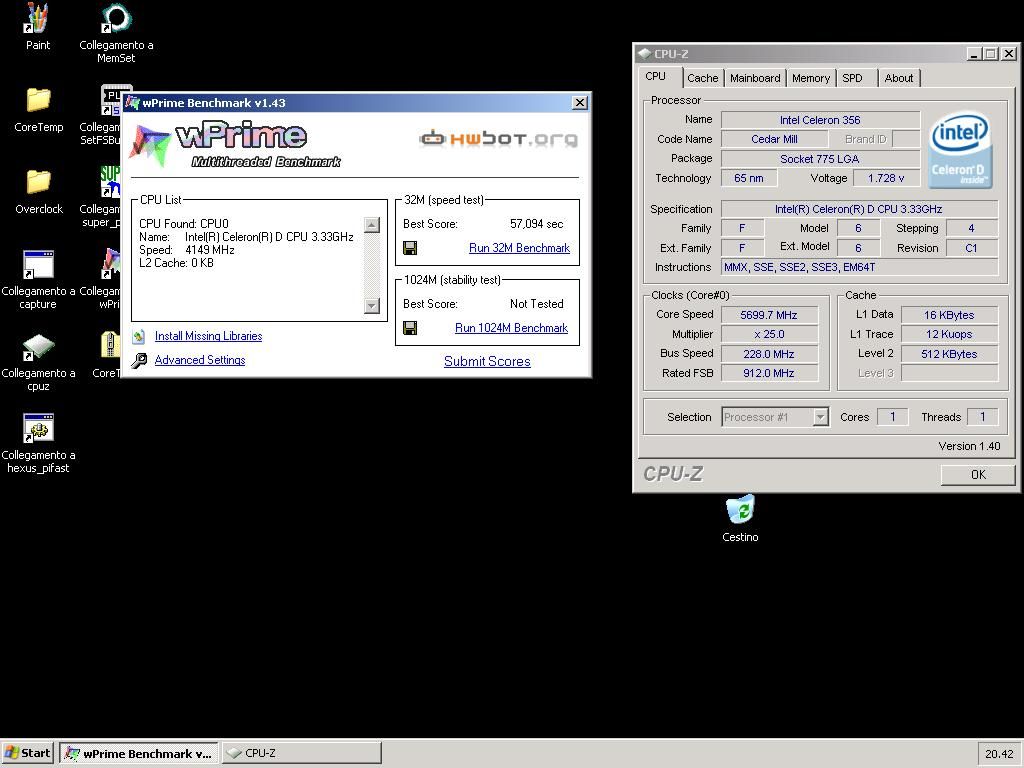1024x768 pixels.
Task: Click save icon beside Run 1024M Benchmark
Action: pos(410,328)
